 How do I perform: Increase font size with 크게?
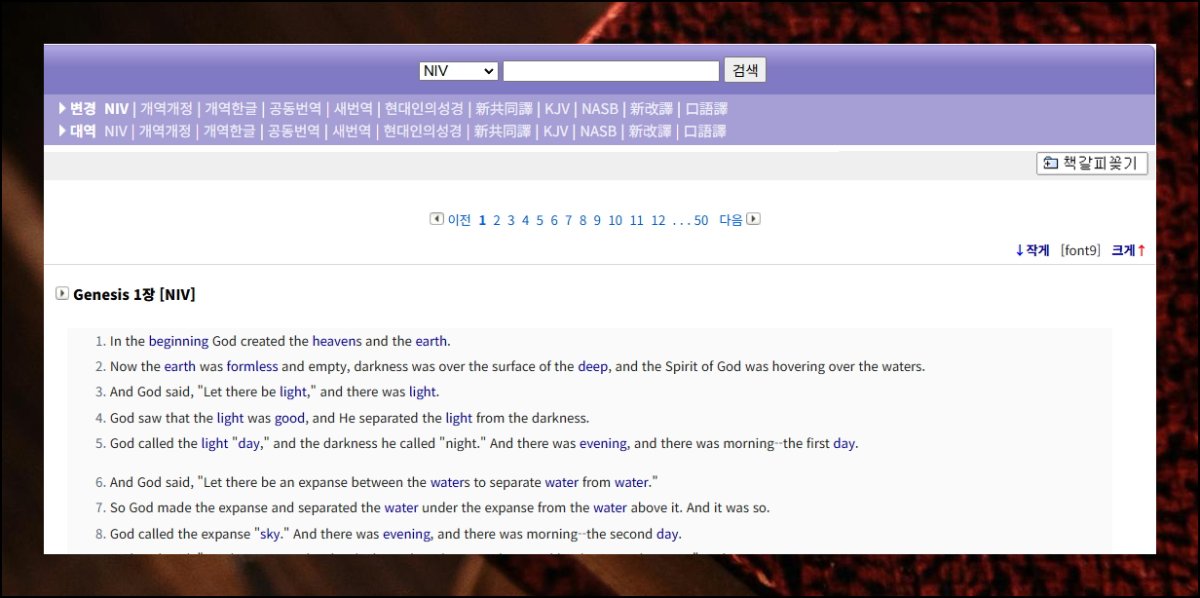tap(1129, 250)
